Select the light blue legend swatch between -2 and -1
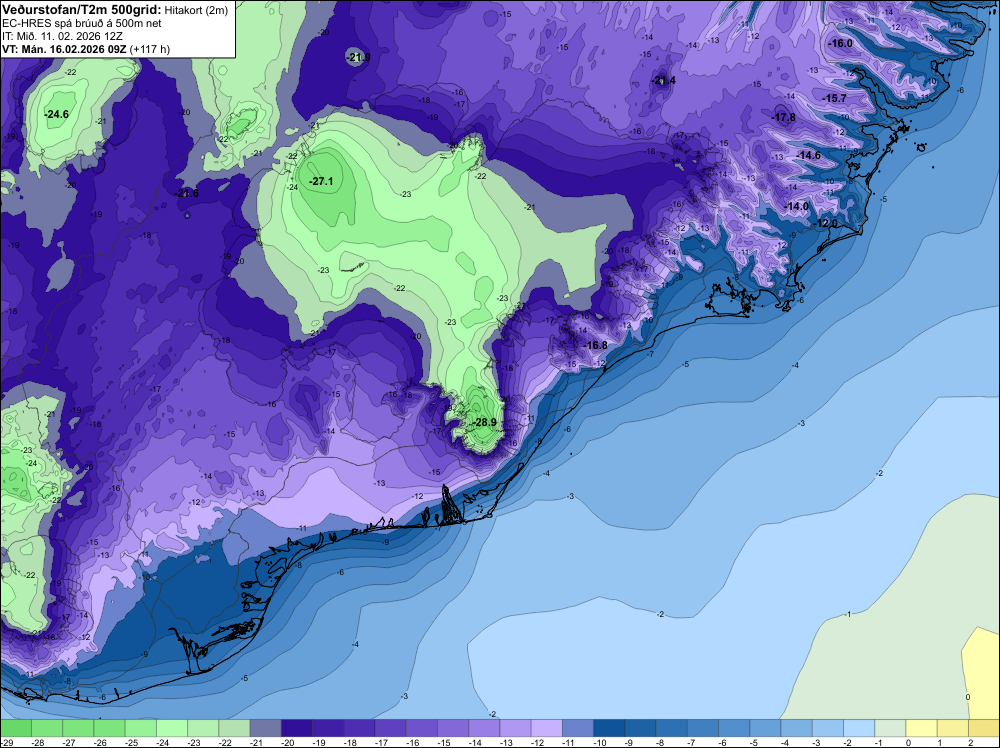 859,728
